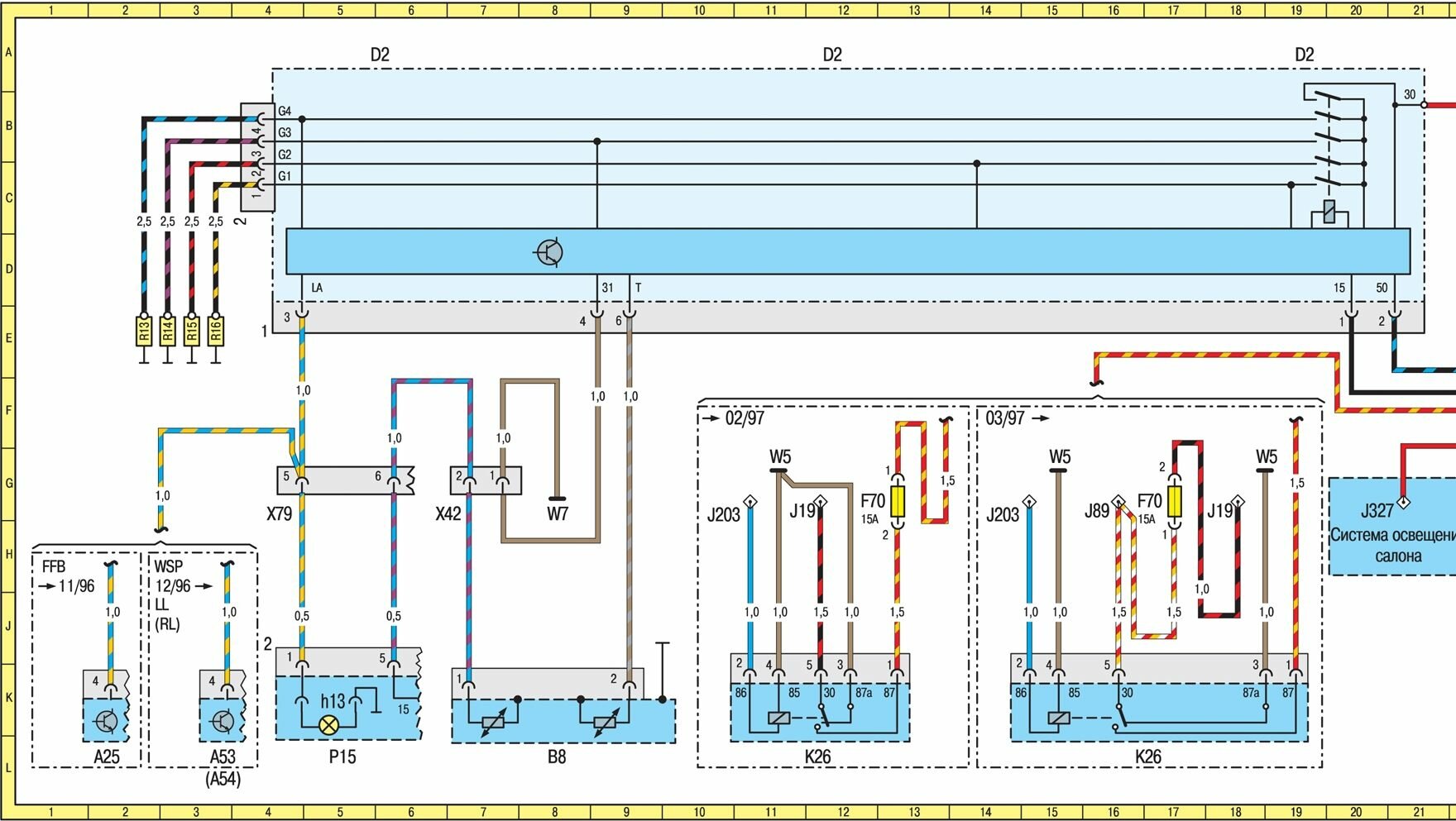Select the R16 glow plug resistor
Image resolution: width=1456 pixels, height=821 pixels.
pyautogui.click(x=215, y=331)
